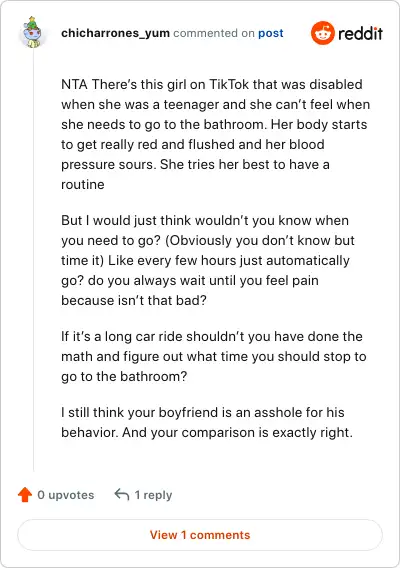
Task: Click the orange Reddit Snoo logo
Action: pos(322,33)
